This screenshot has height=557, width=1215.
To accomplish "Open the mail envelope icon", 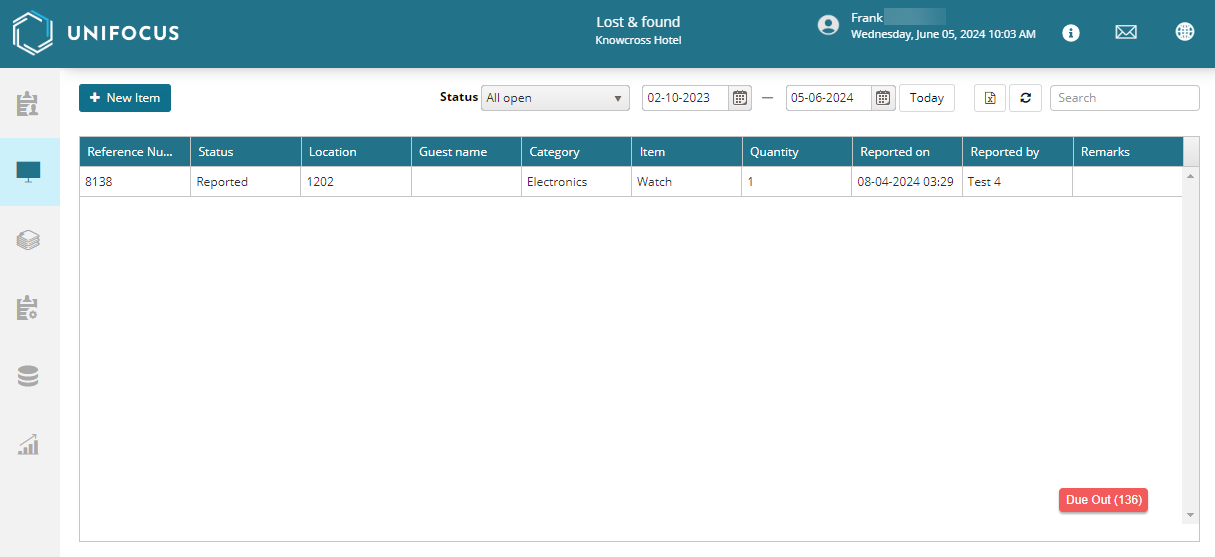I will coord(1126,32).
